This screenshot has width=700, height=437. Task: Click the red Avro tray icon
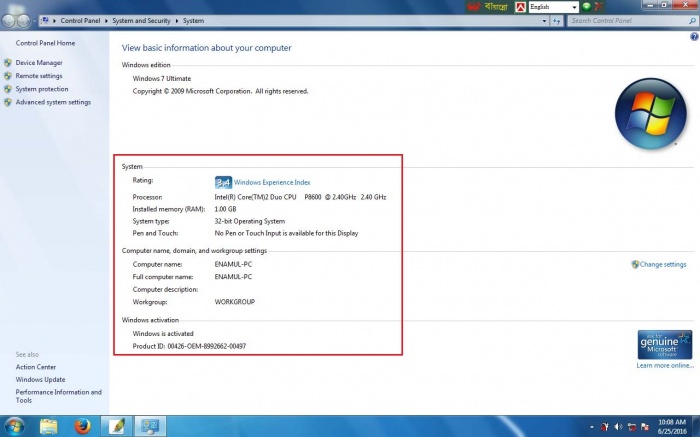pyautogui.click(x=605, y=427)
